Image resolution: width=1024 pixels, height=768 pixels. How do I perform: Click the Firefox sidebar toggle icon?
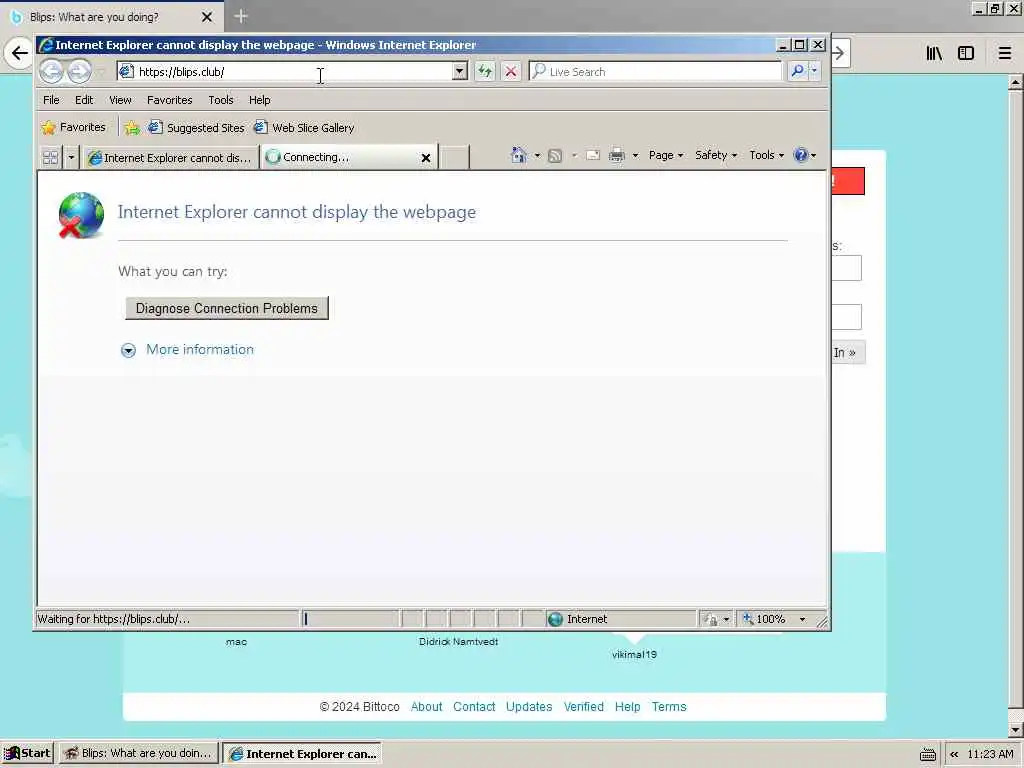click(x=966, y=53)
